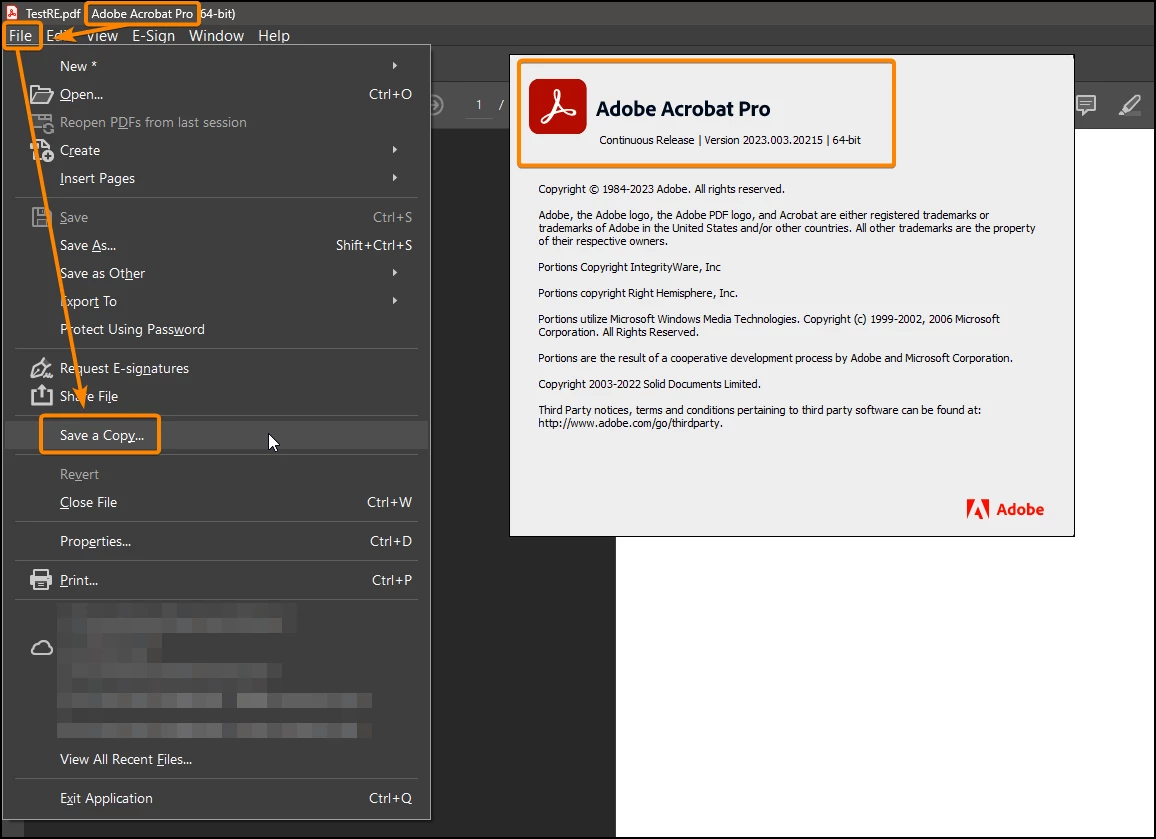Click the Acrobat PDF icon in title bar
The image size is (1156, 839).
[x=12, y=13]
